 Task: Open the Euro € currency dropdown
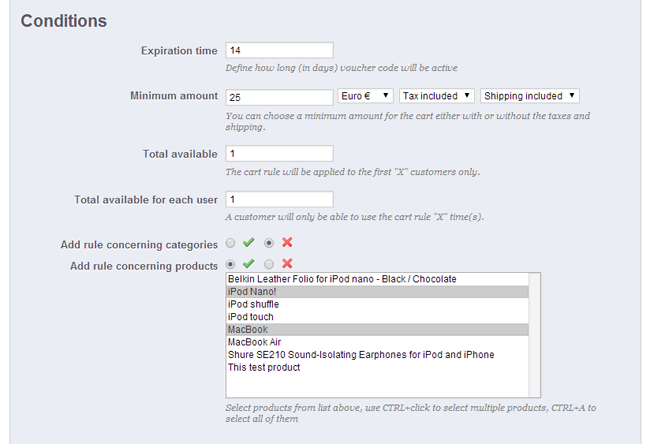point(365,96)
